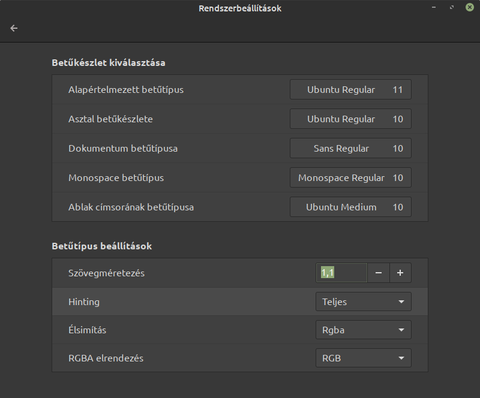Go back using the arrow icon
This screenshot has width=480, height=398.
14,28
